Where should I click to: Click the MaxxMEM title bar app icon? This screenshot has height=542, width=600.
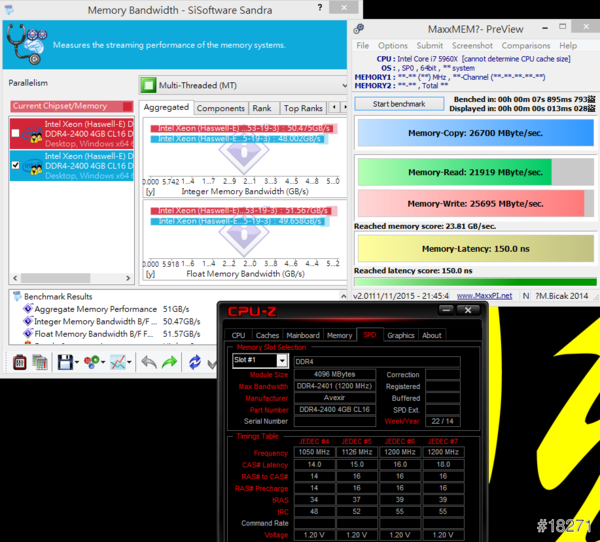click(x=359, y=29)
